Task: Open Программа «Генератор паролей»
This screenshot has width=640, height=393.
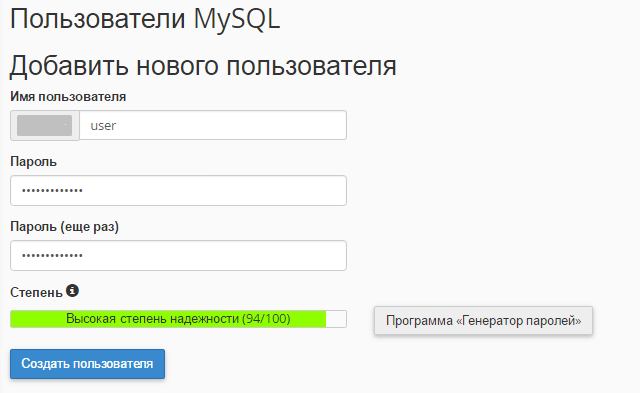Action: pyautogui.click(x=483, y=321)
